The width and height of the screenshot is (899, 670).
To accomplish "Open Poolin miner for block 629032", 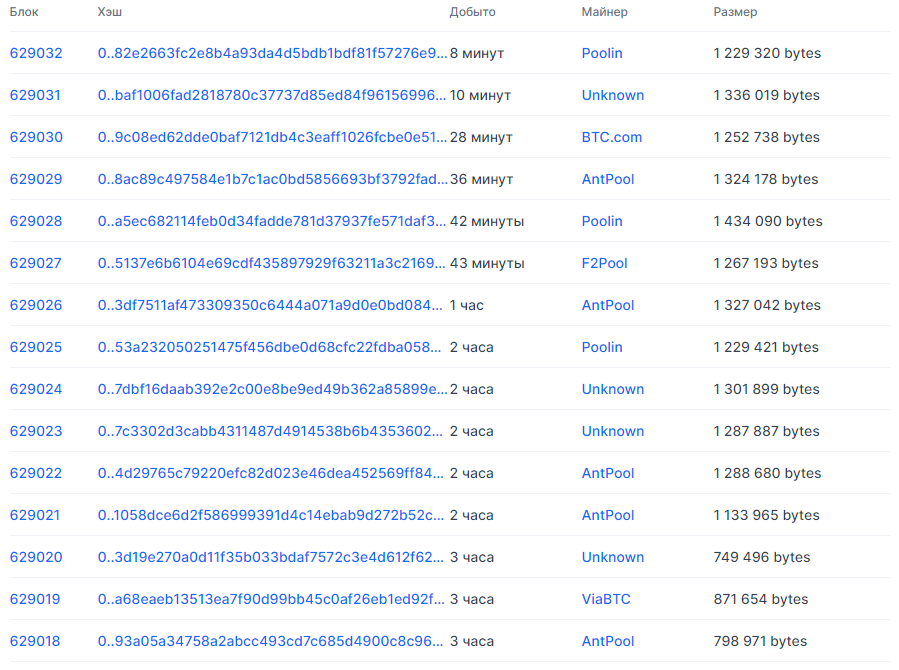I will click(x=602, y=53).
